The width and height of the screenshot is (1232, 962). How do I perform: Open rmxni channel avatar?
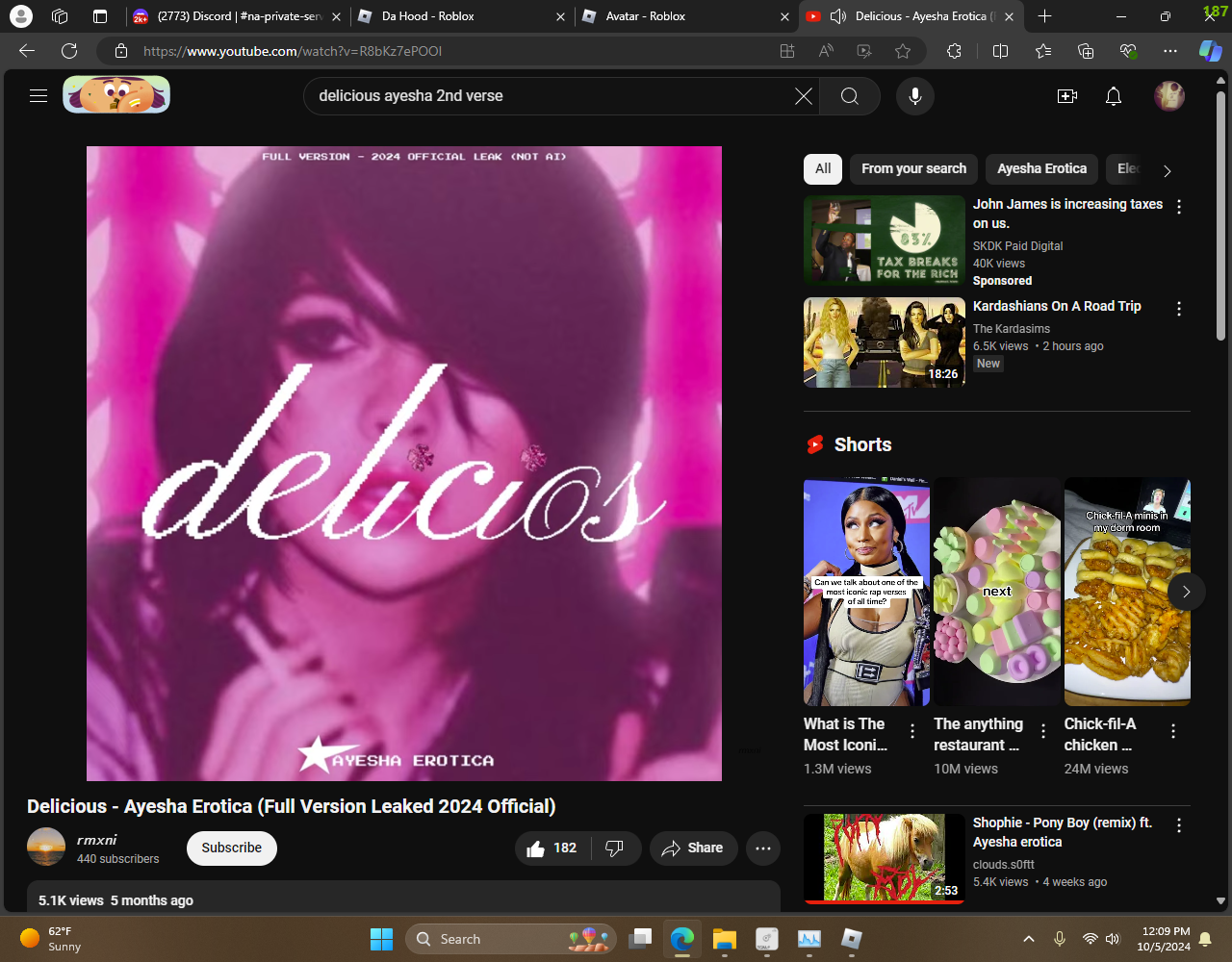pyautogui.click(x=46, y=848)
